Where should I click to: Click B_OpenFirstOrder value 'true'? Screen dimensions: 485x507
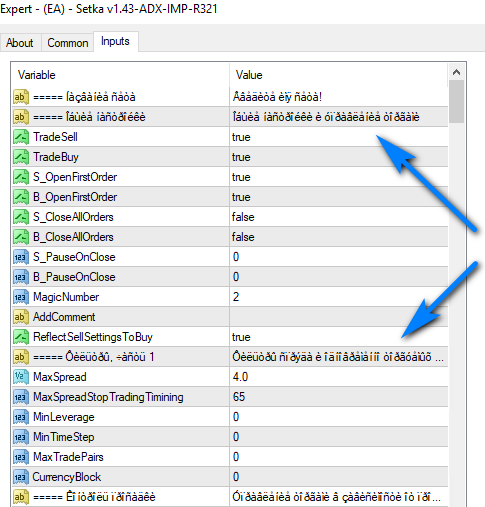click(x=241, y=197)
